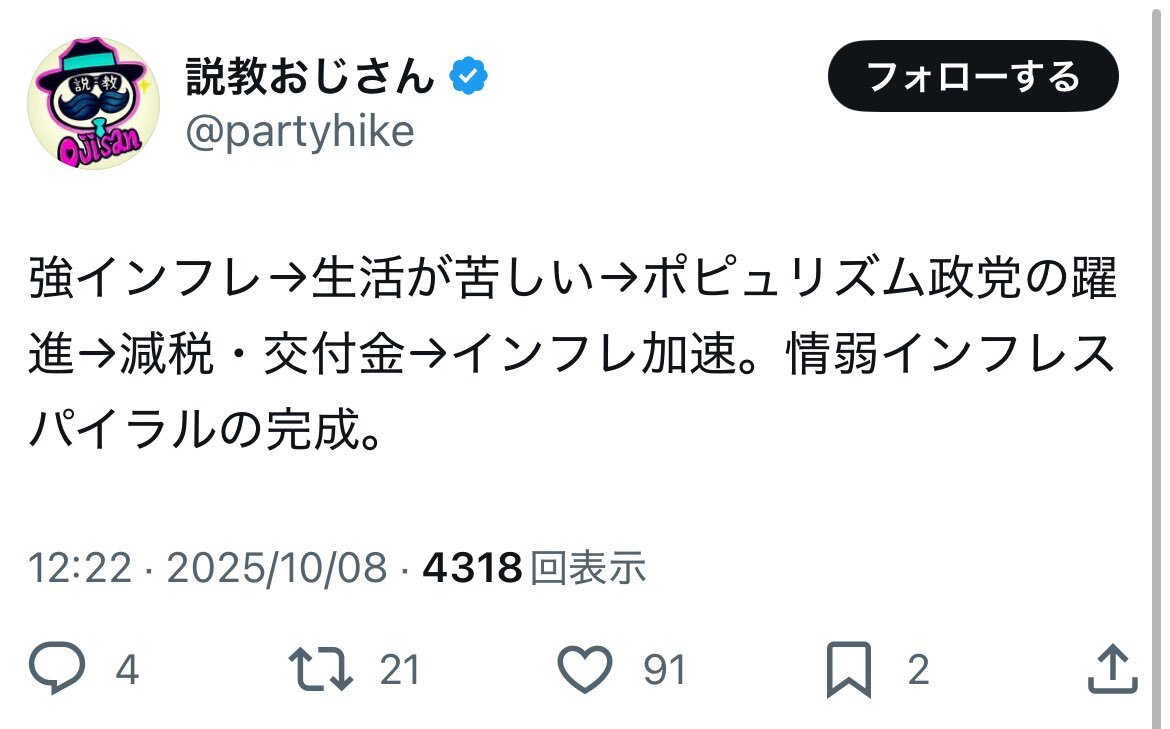Click the 4318 view count number

click(x=472, y=569)
